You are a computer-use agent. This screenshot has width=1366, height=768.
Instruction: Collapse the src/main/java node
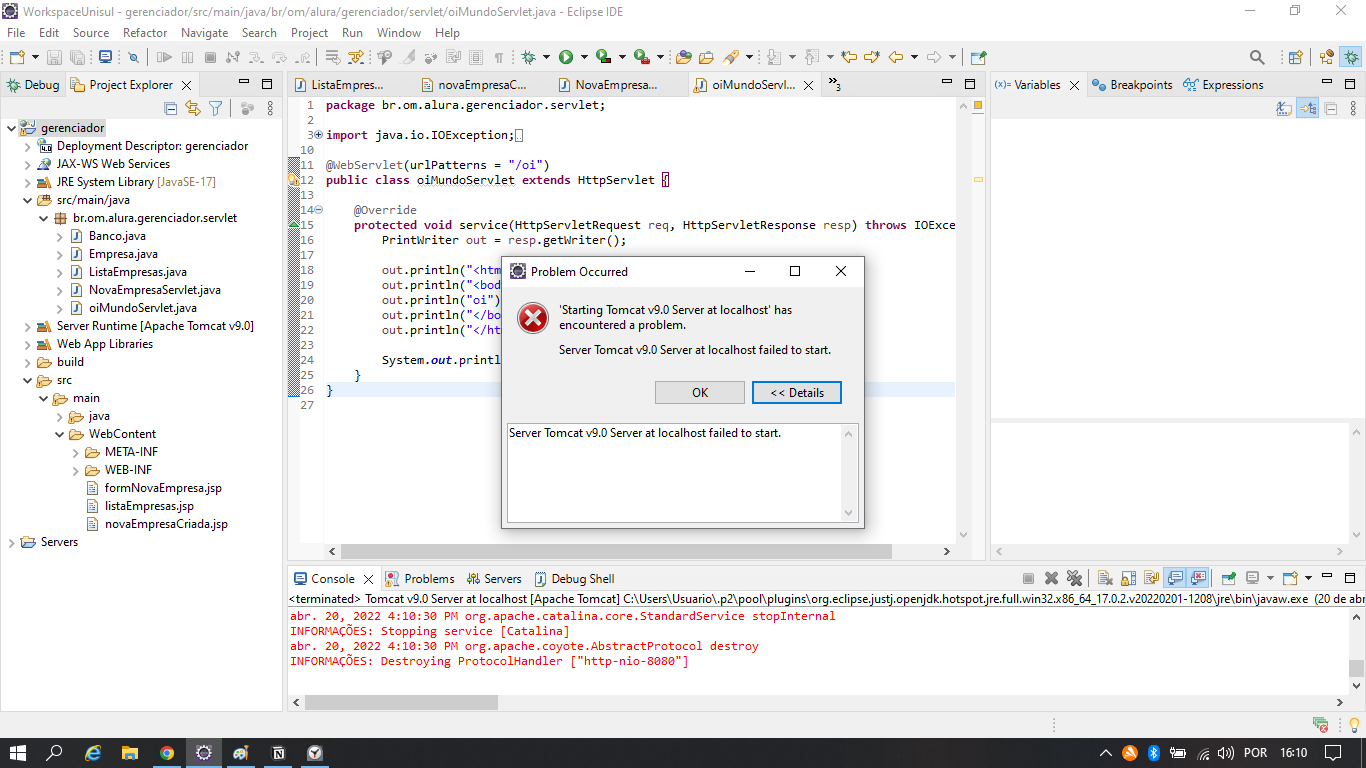[x=28, y=200]
